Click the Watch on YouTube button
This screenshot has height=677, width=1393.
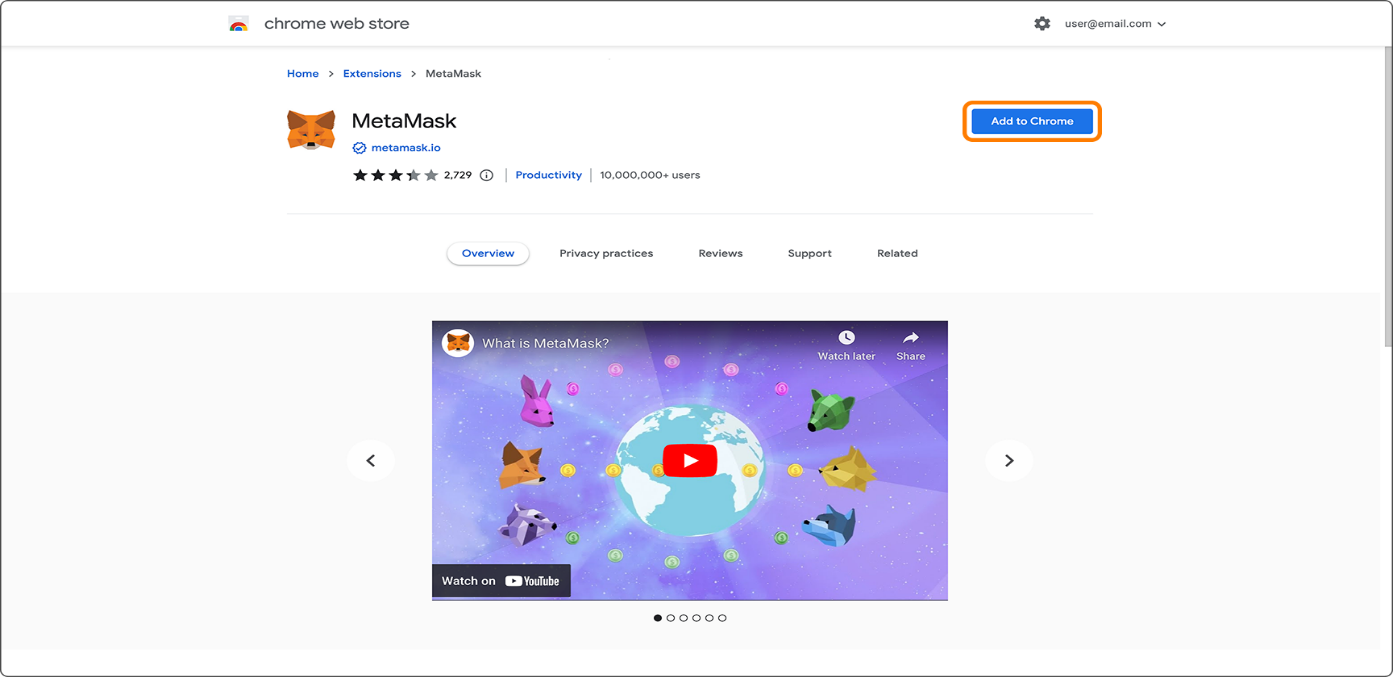pyautogui.click(x=501, y=581)
